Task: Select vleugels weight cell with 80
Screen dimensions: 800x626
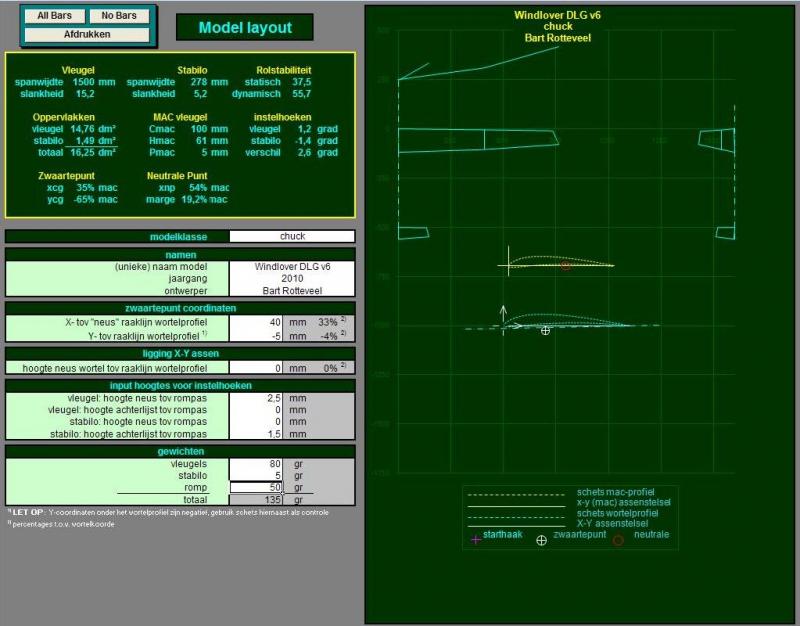Action: click(x=256, y=464)
